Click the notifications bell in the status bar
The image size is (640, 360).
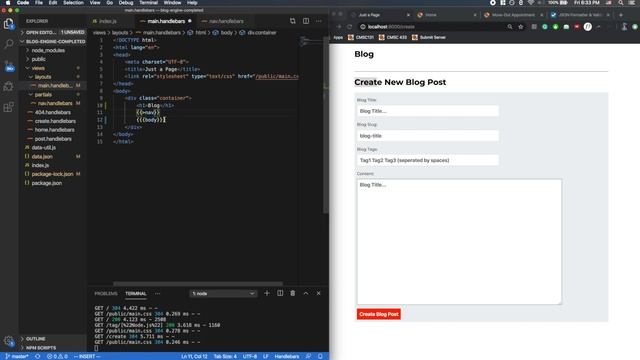320,356
